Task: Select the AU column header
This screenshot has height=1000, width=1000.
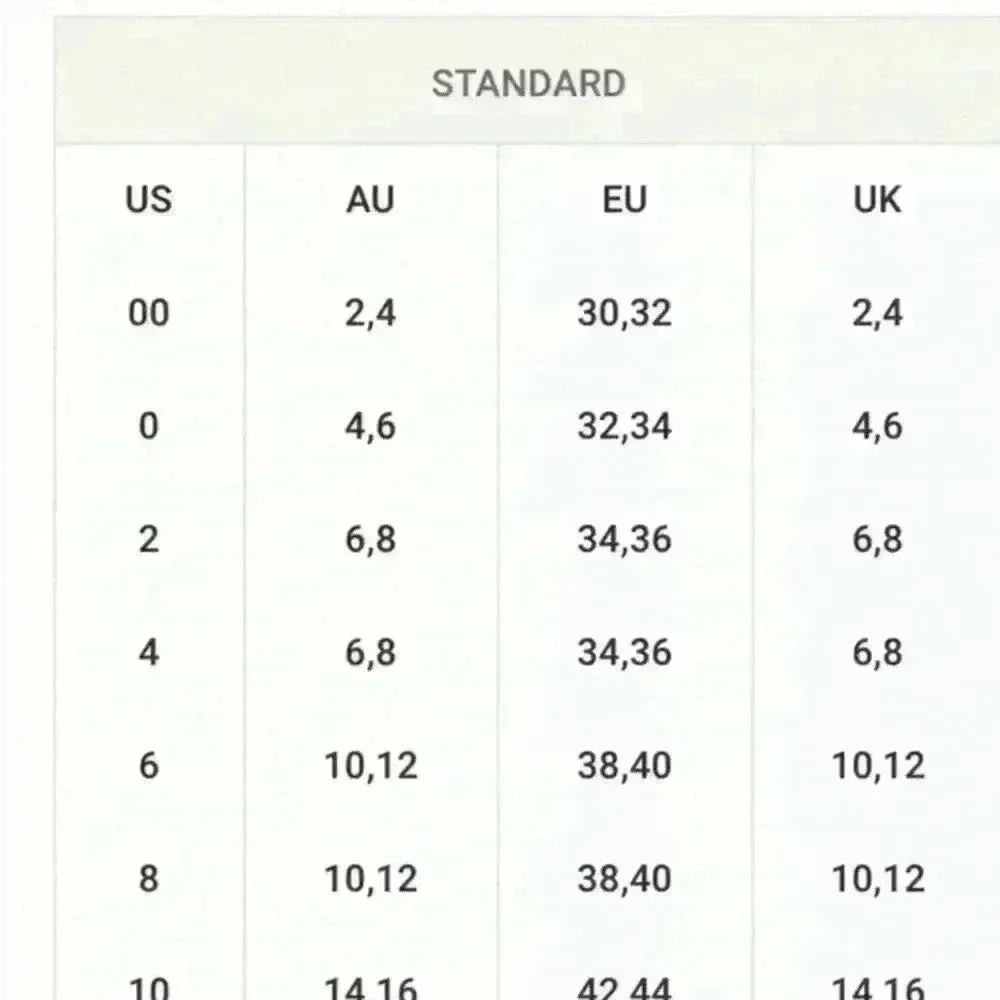Action: pos(371,200)
